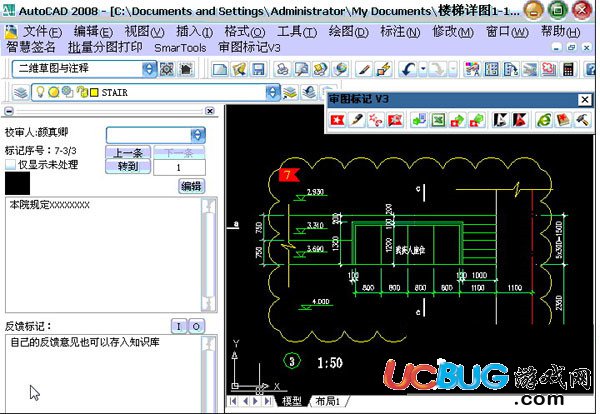Click the 转到 number input field
This screenshot has height=414, width=600.
point(179,167)
